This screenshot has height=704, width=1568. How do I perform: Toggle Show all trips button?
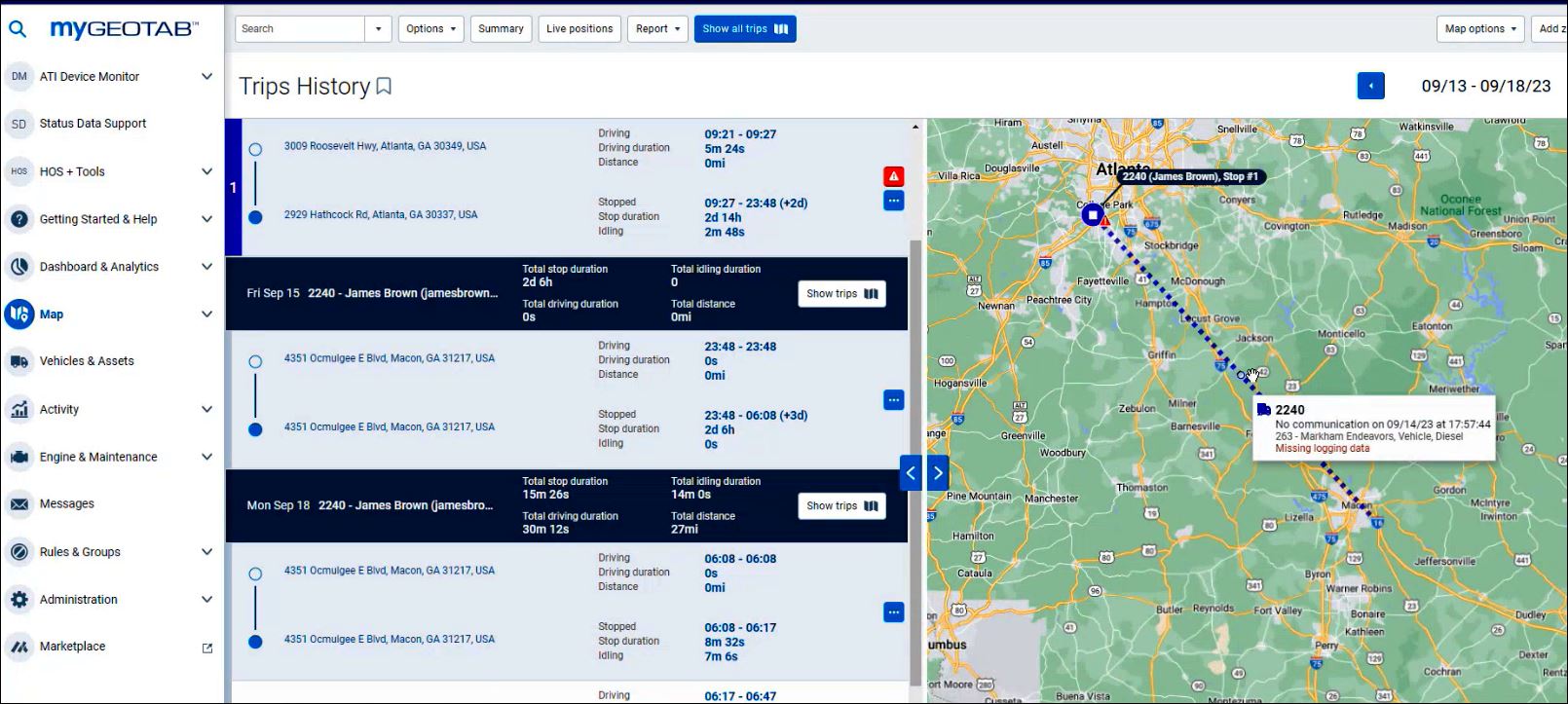(x=745, y=29)
